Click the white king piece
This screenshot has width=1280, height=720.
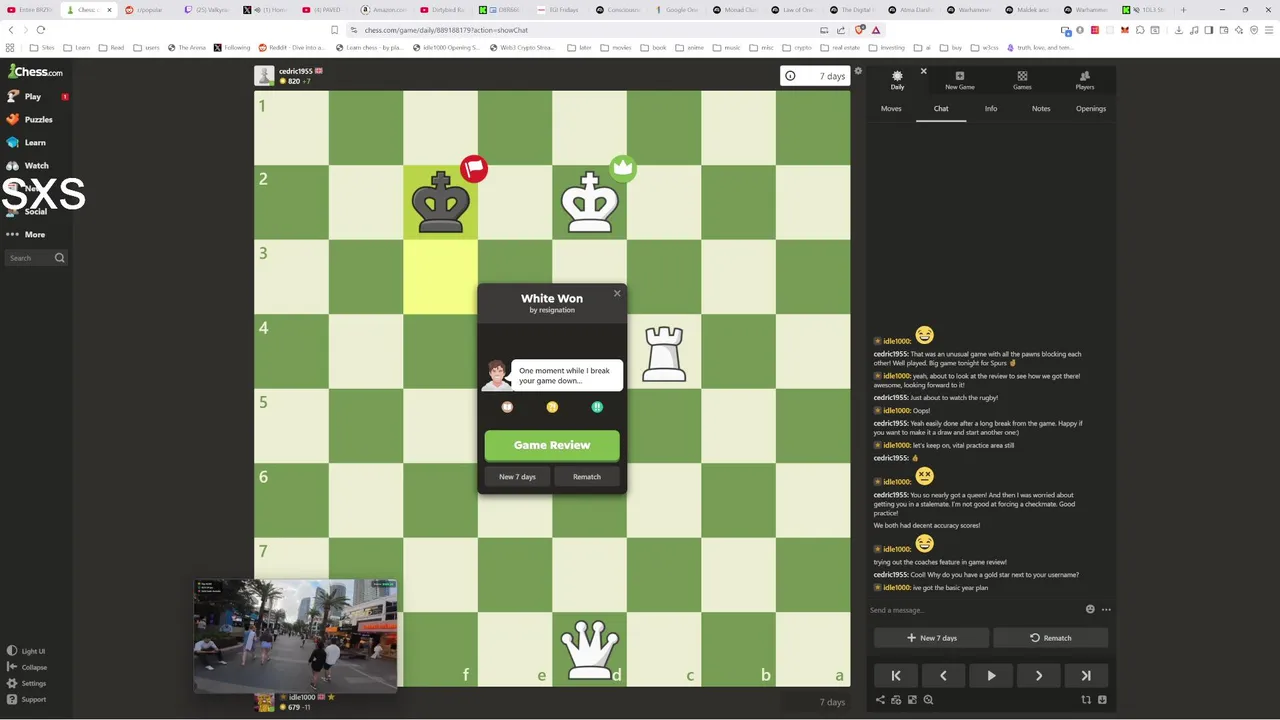[590, 203]
